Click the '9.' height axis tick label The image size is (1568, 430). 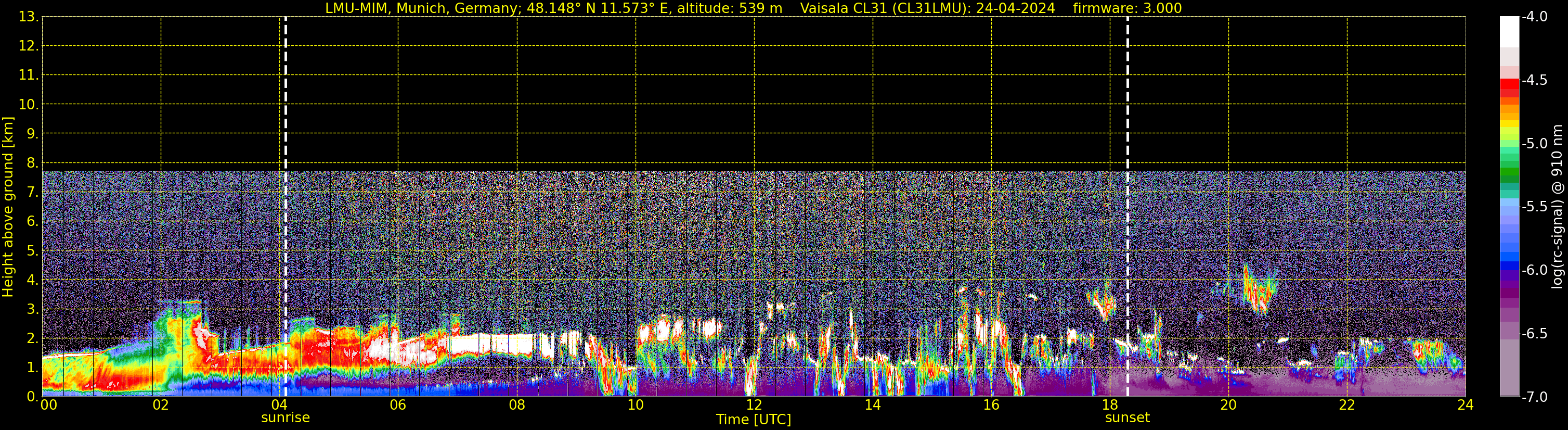[x=32, y=133]
